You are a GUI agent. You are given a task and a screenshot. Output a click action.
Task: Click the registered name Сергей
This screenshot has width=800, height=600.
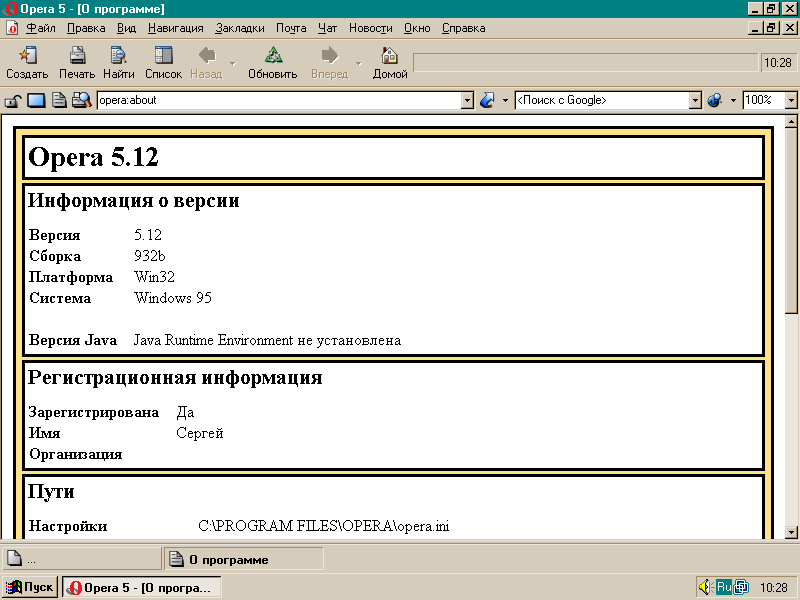[200, 433]
